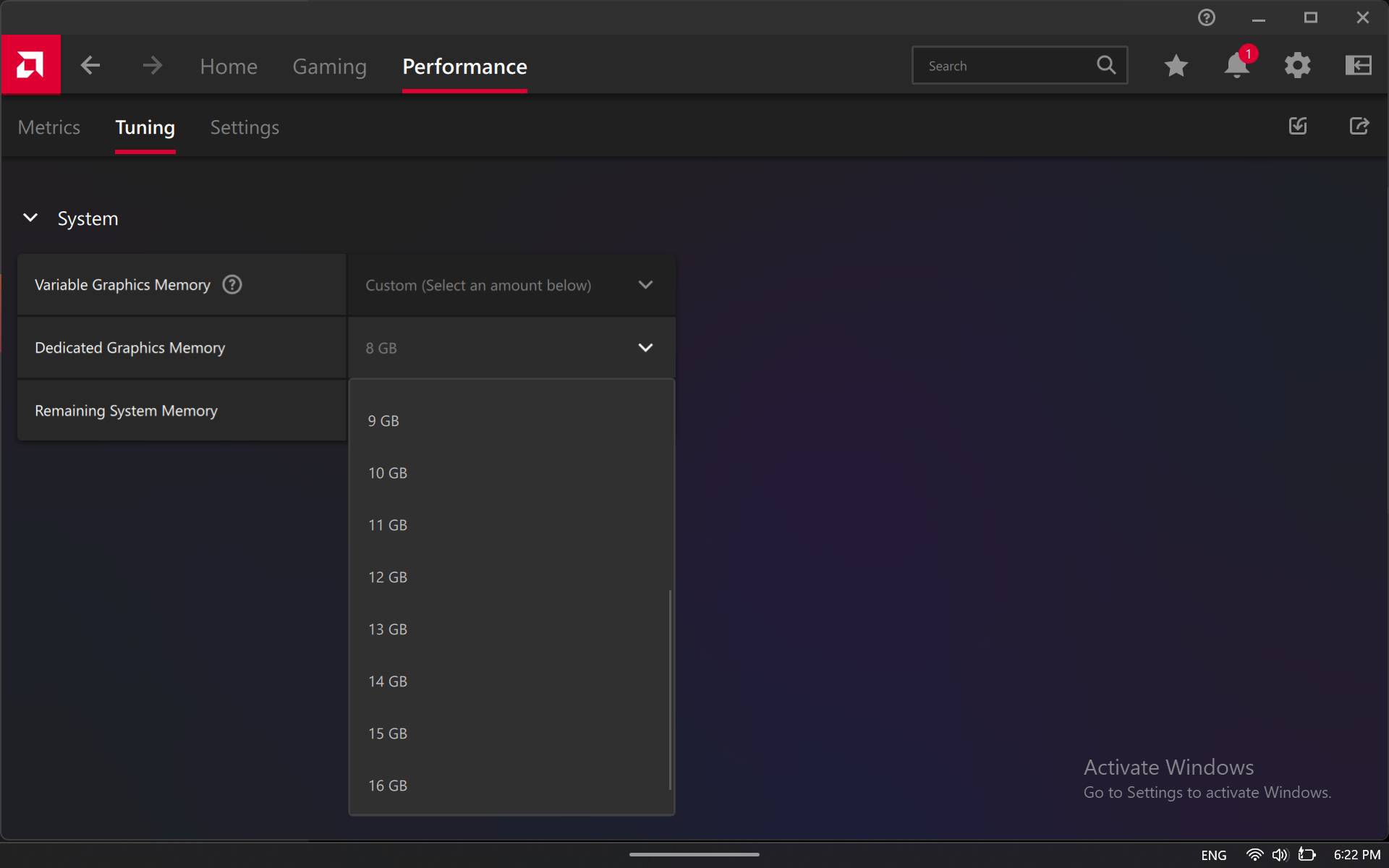
Task: Collapse the System section
Action: (30, 218)
